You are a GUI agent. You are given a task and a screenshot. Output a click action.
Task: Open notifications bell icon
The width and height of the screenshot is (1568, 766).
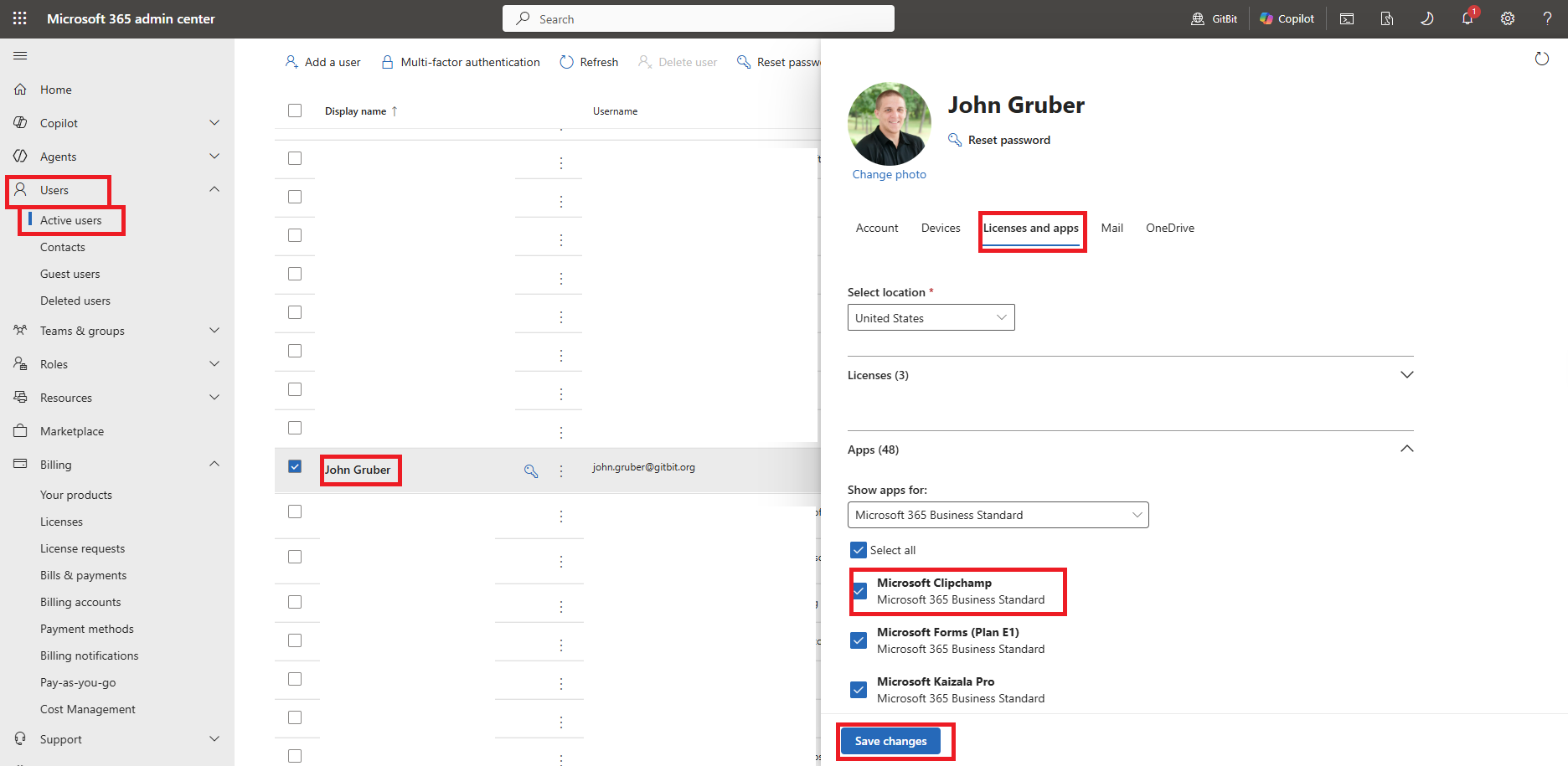coord(1467,18)
